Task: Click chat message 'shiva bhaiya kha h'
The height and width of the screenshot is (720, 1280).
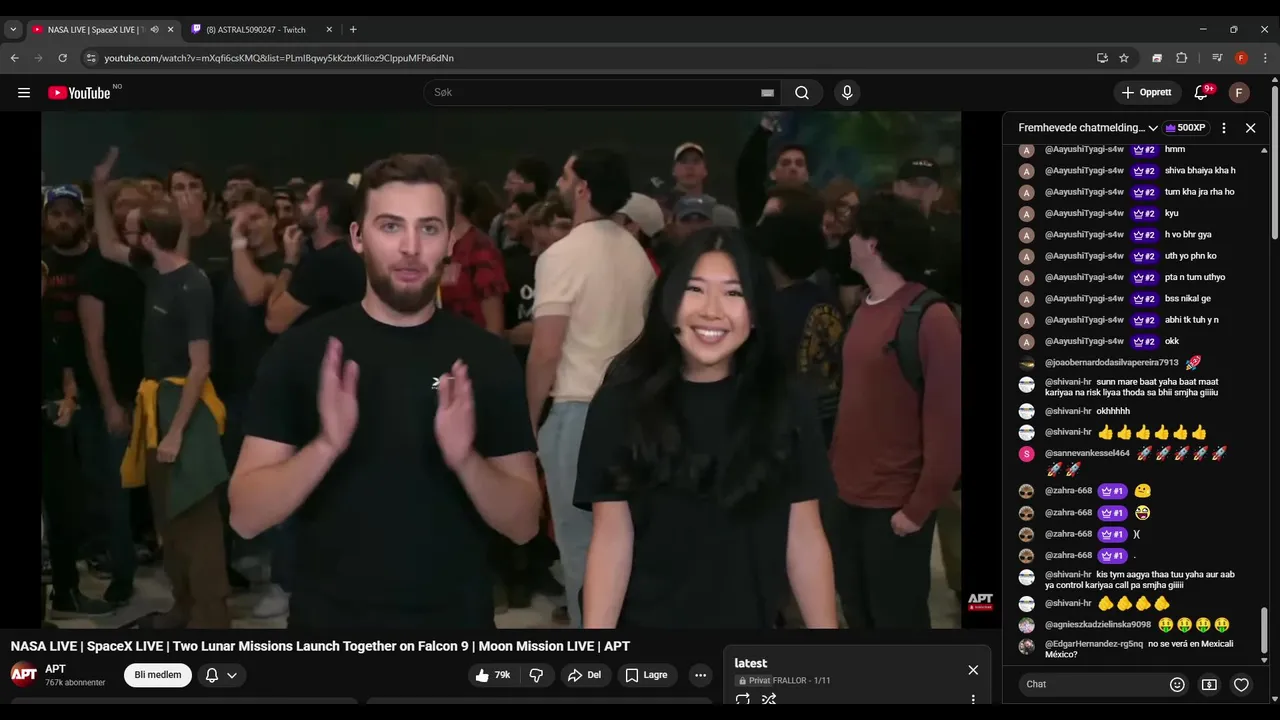Action: pos(1200,171)
